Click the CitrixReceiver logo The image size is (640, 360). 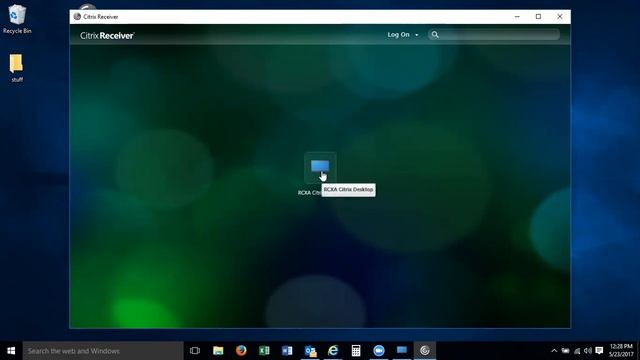(107, 36)
